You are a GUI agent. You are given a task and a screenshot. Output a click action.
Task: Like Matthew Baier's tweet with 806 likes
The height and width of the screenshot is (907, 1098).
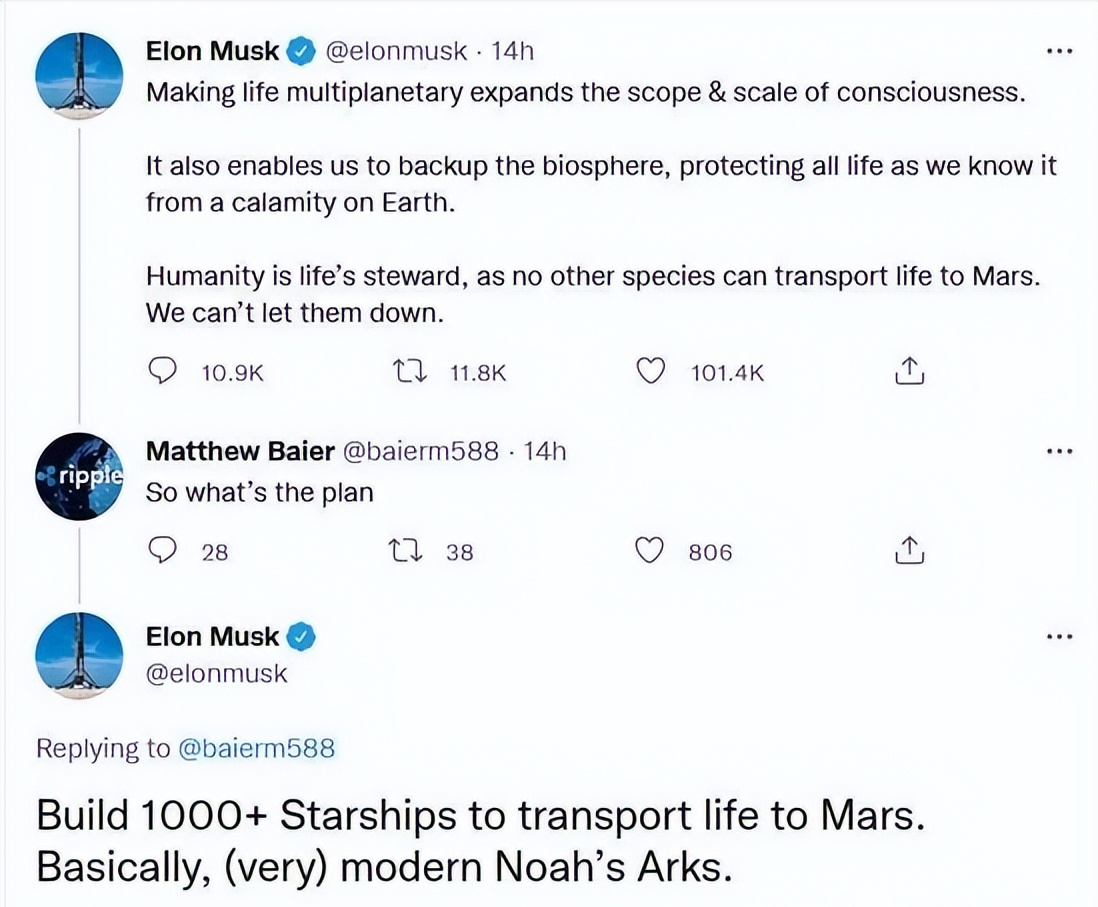[x=649, y=551]
